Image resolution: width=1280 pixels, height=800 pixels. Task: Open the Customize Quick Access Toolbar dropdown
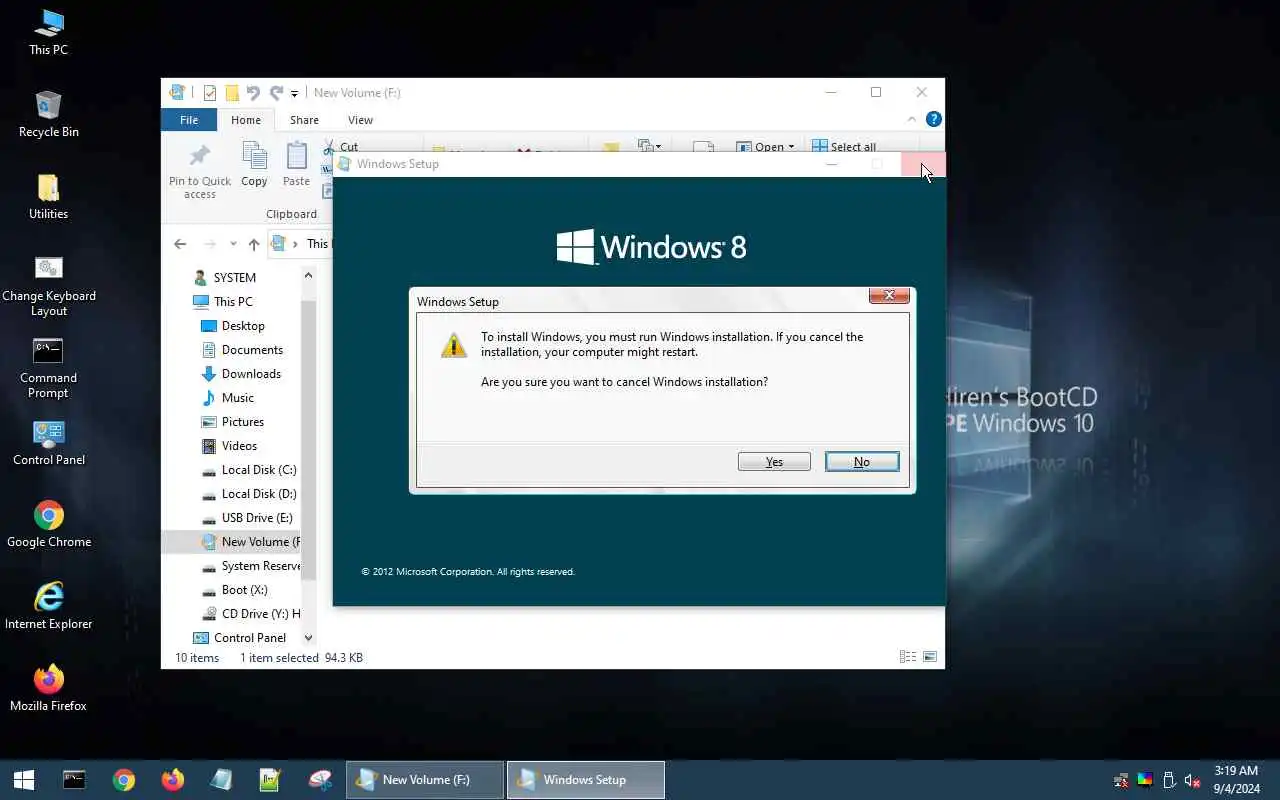pyautogui.click(x=294, y=94)
